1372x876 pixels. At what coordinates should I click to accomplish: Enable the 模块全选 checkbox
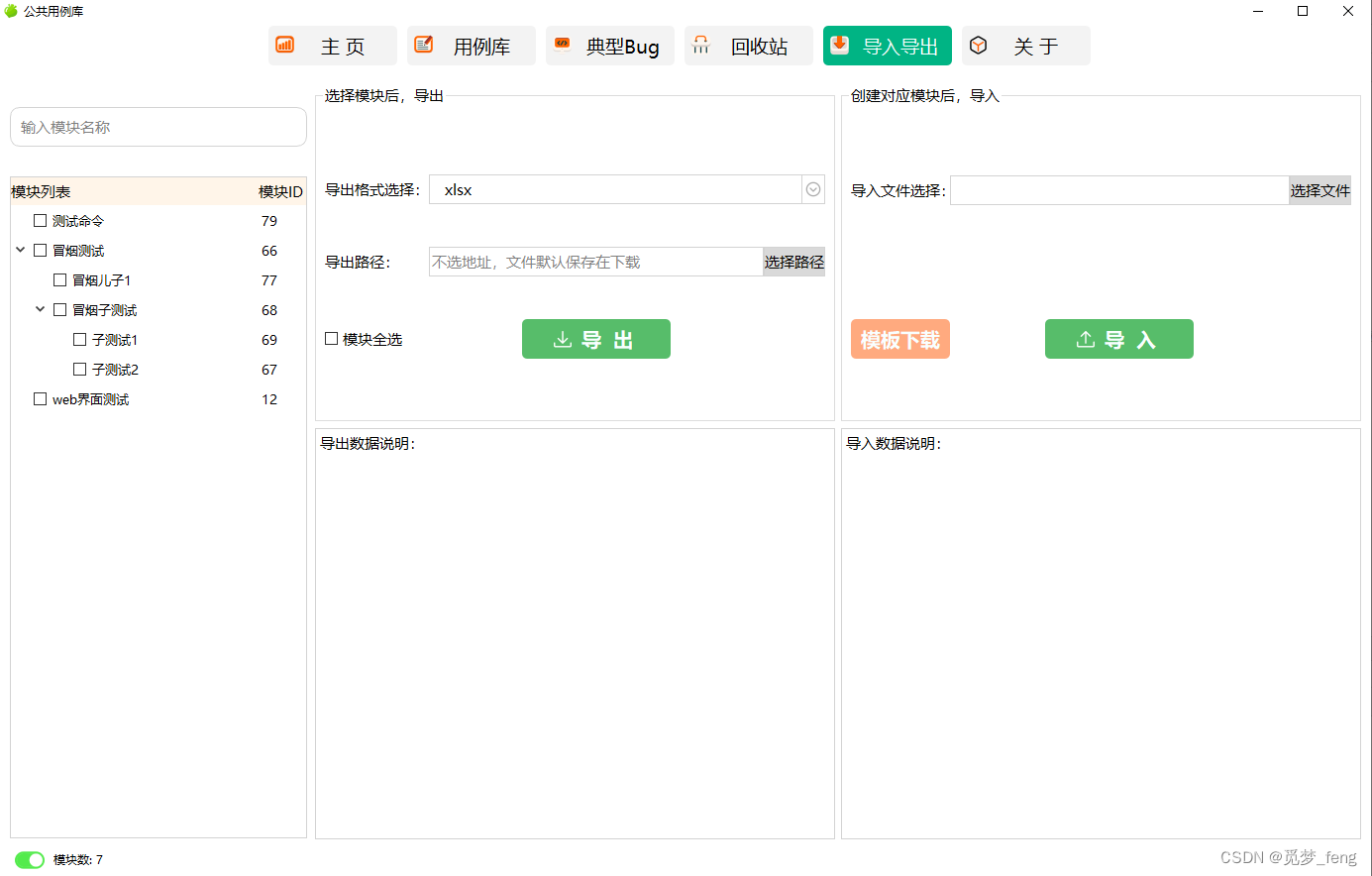point(332,339)
